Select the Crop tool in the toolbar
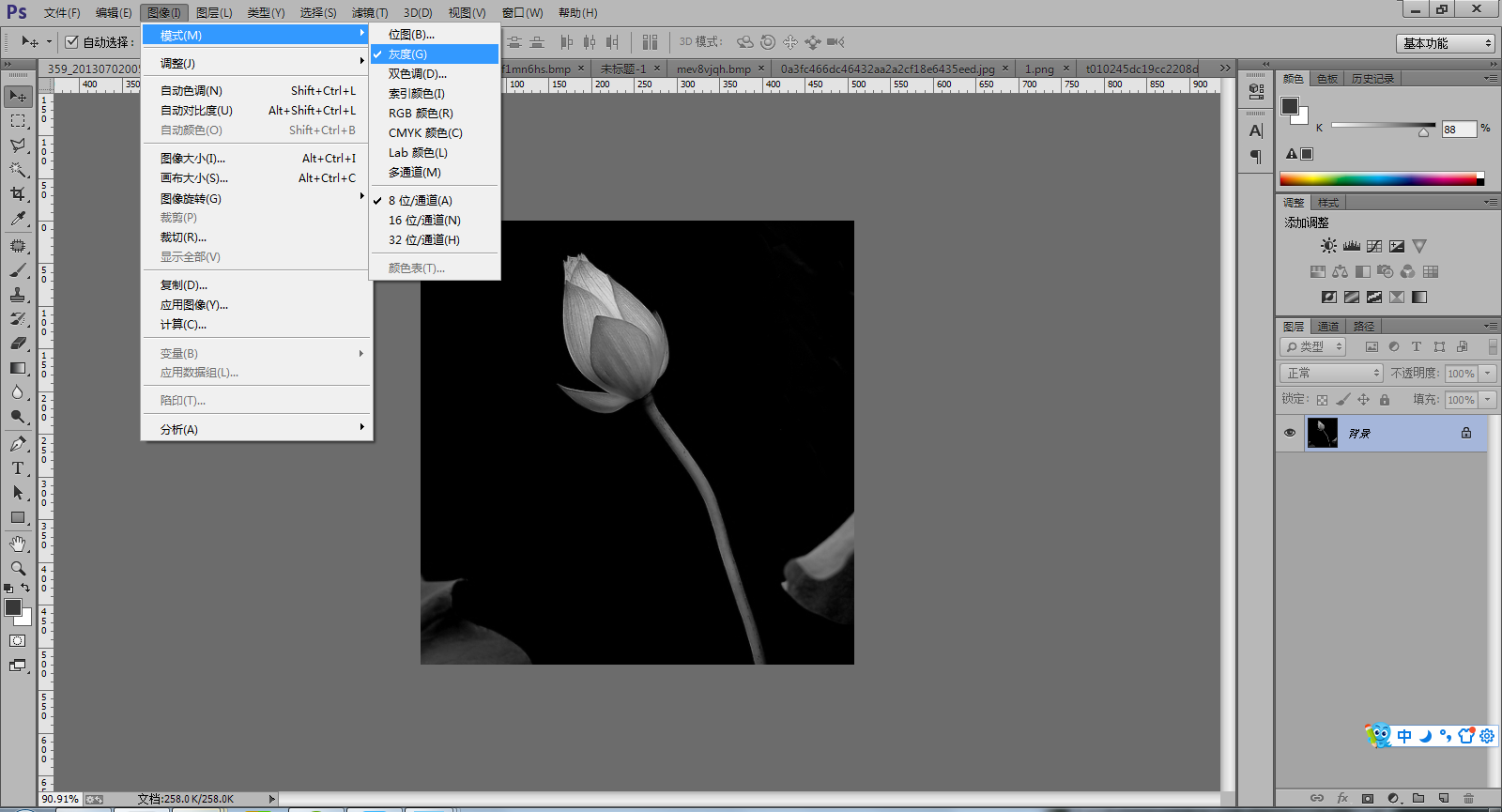1502x812 pixels. tap(18, 194)
